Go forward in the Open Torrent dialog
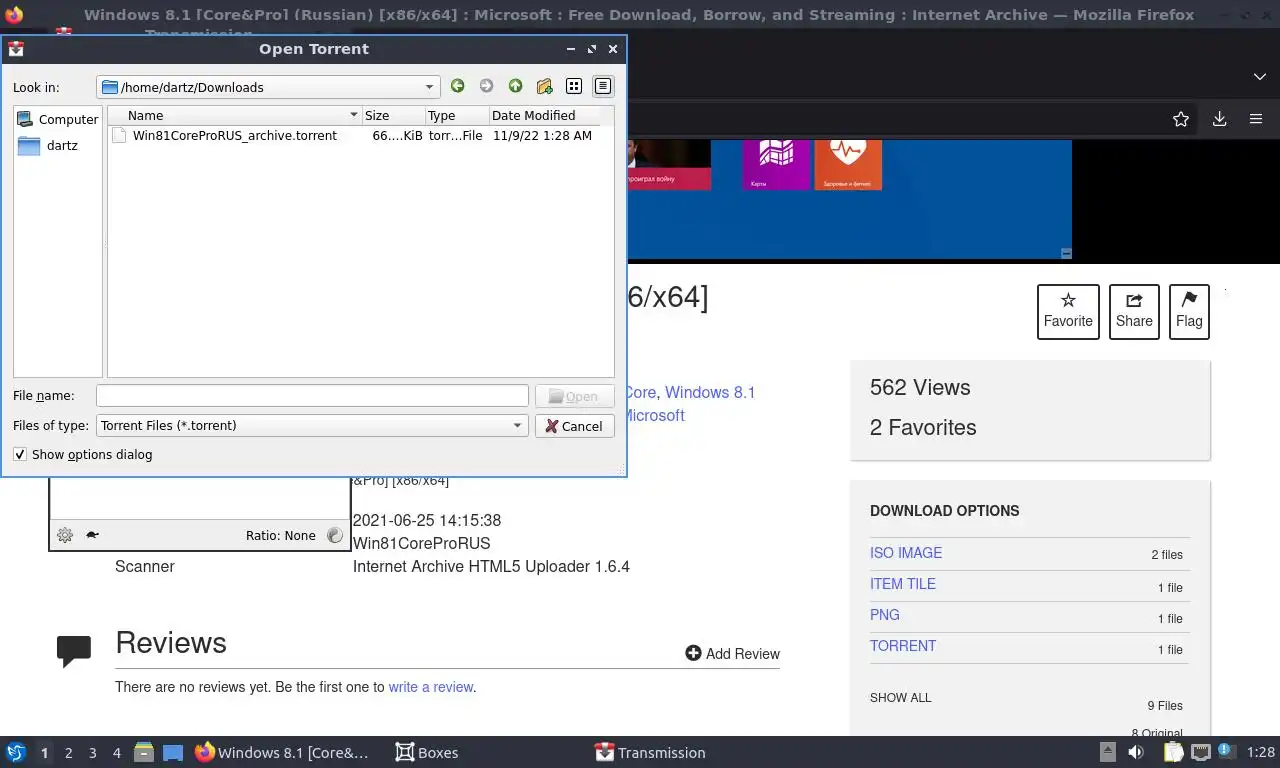Image resolution: width=1280 pixels, height=768 pixels. [486, 87]
